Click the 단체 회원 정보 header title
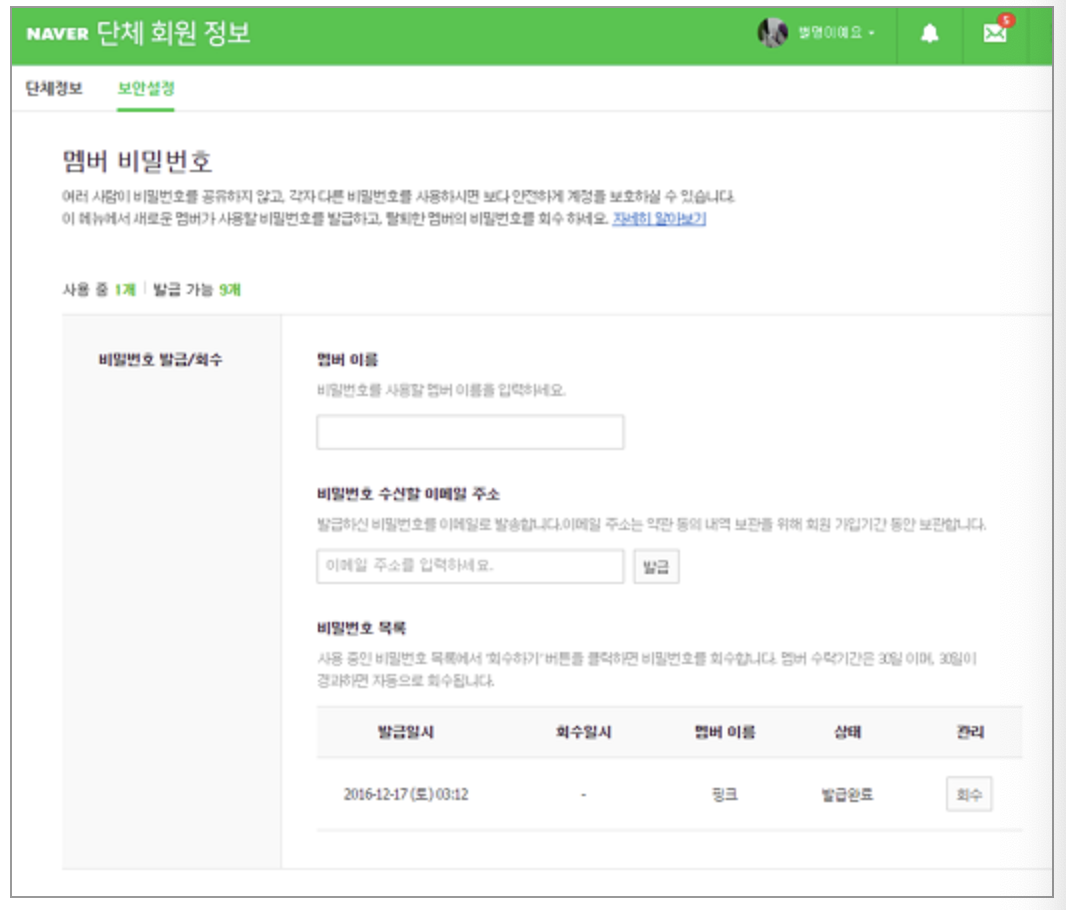The height and width of the screenshot is (910, 1066). point(174,33)
